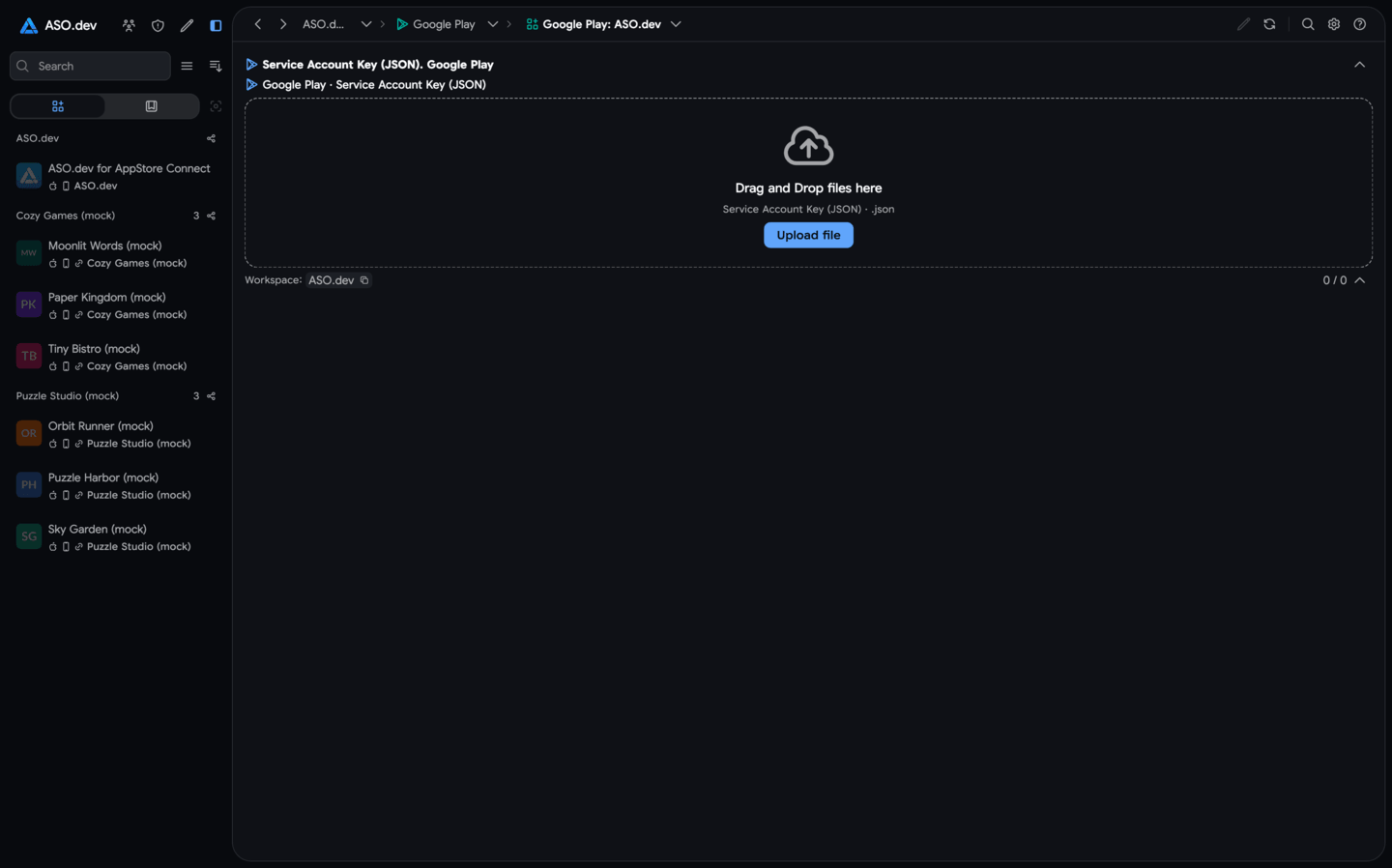Open help with the question mark icon

tap(1360, 24)
